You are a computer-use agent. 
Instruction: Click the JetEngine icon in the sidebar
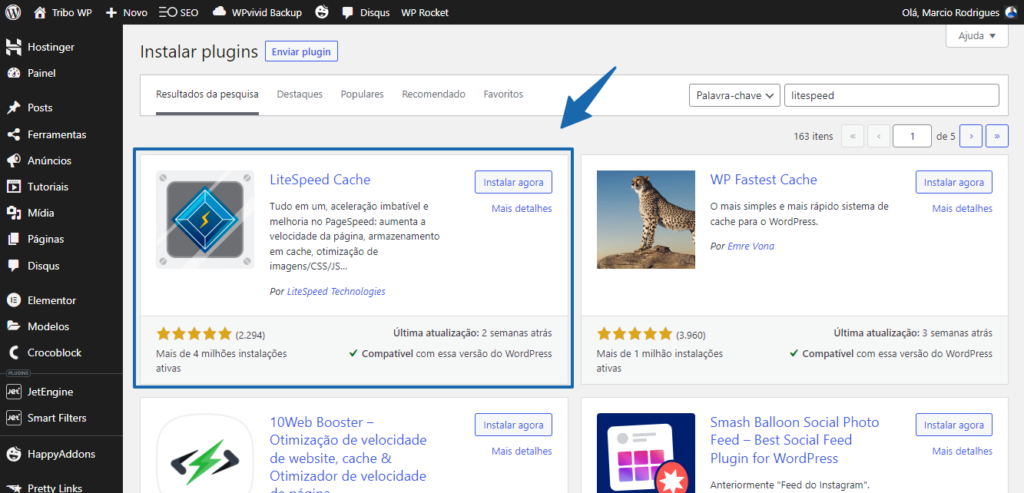coord(14,392)
